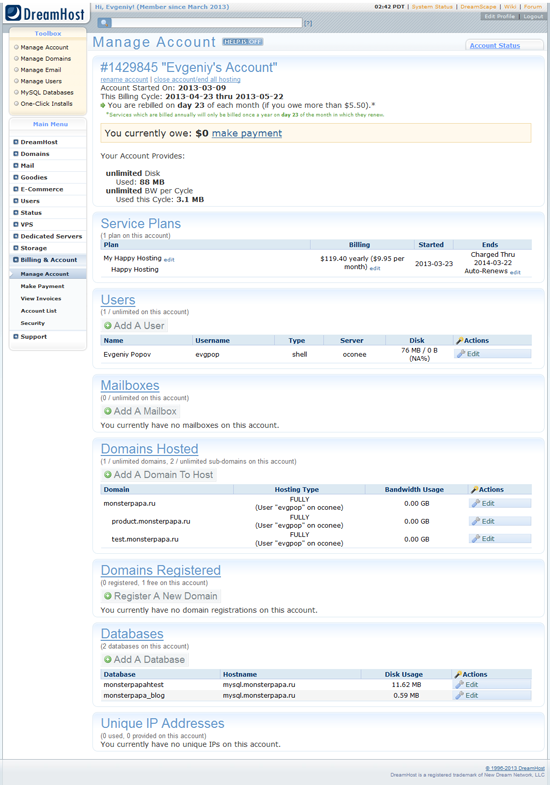Open the Domains Registered heading link
This screenshot has height=785, width=550.
(161, 570)
